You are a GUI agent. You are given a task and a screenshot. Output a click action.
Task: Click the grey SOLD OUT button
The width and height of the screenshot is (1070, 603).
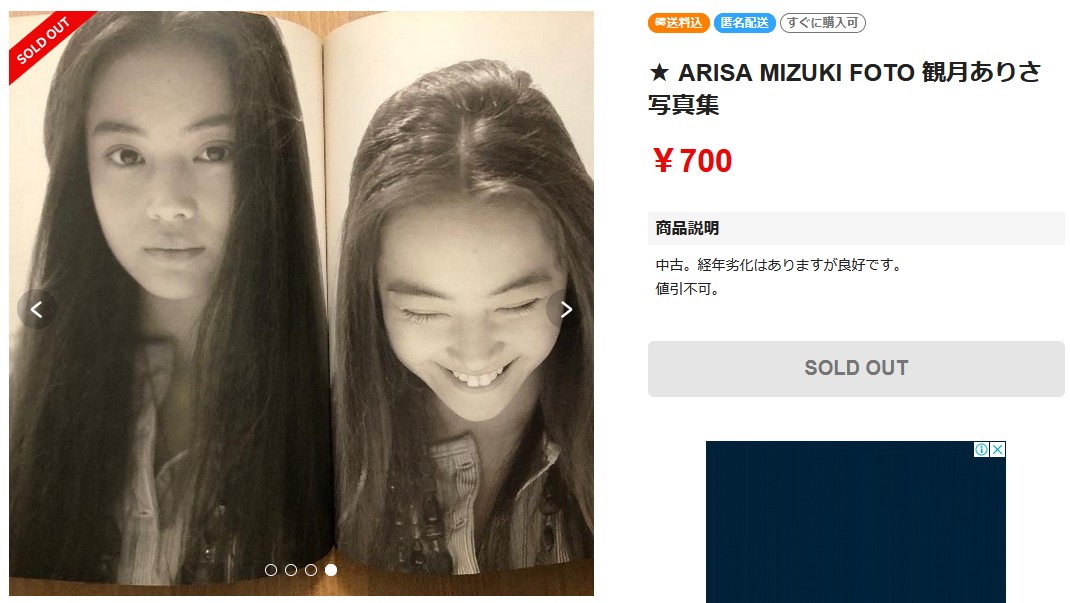856,368
